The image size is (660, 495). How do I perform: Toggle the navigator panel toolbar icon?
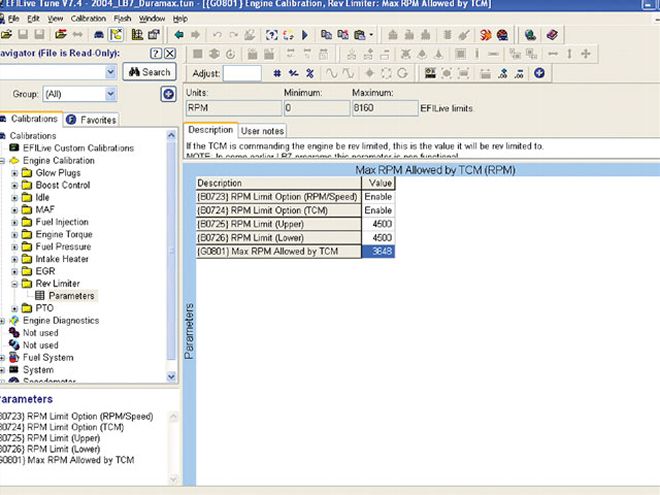tap(116, 35)
